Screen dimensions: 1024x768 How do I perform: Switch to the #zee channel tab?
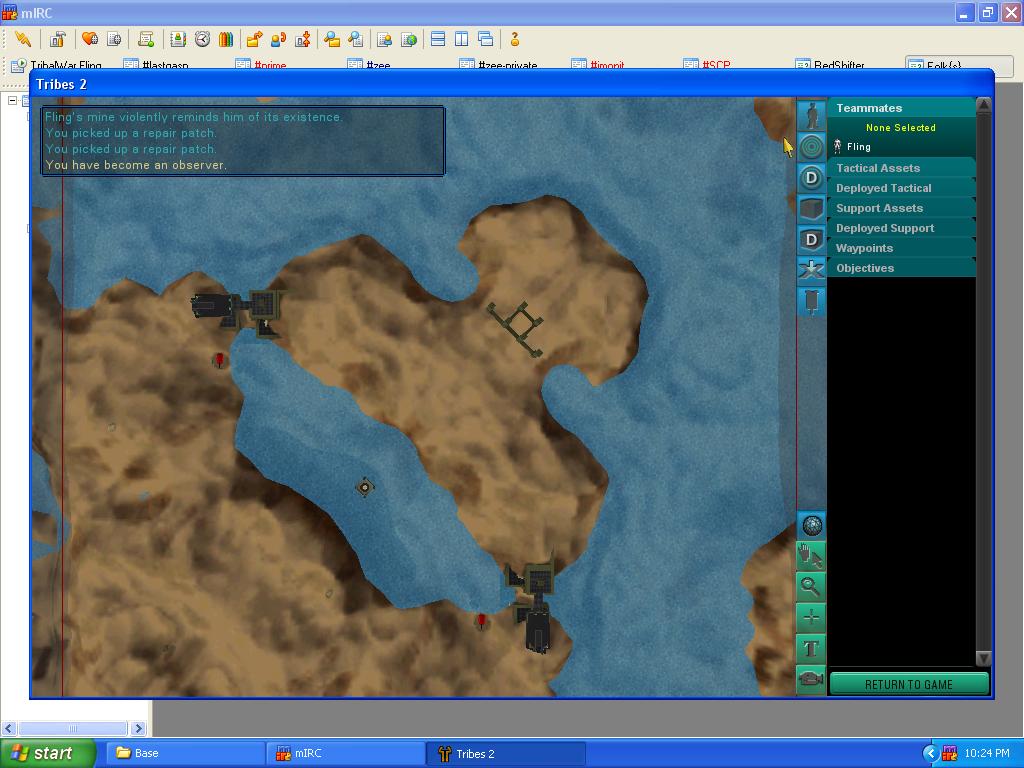pos(370,65)
